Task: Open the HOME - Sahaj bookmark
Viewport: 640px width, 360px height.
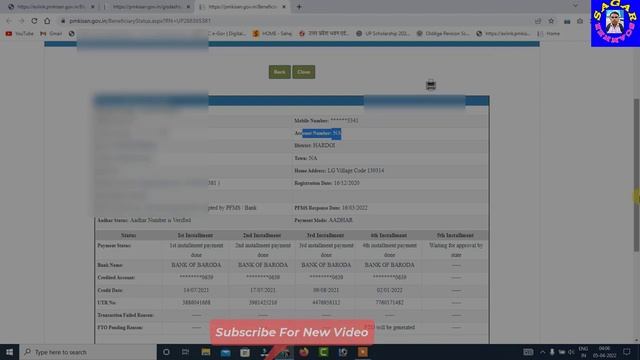Action: pyautogui.click(x=272, y=33)
